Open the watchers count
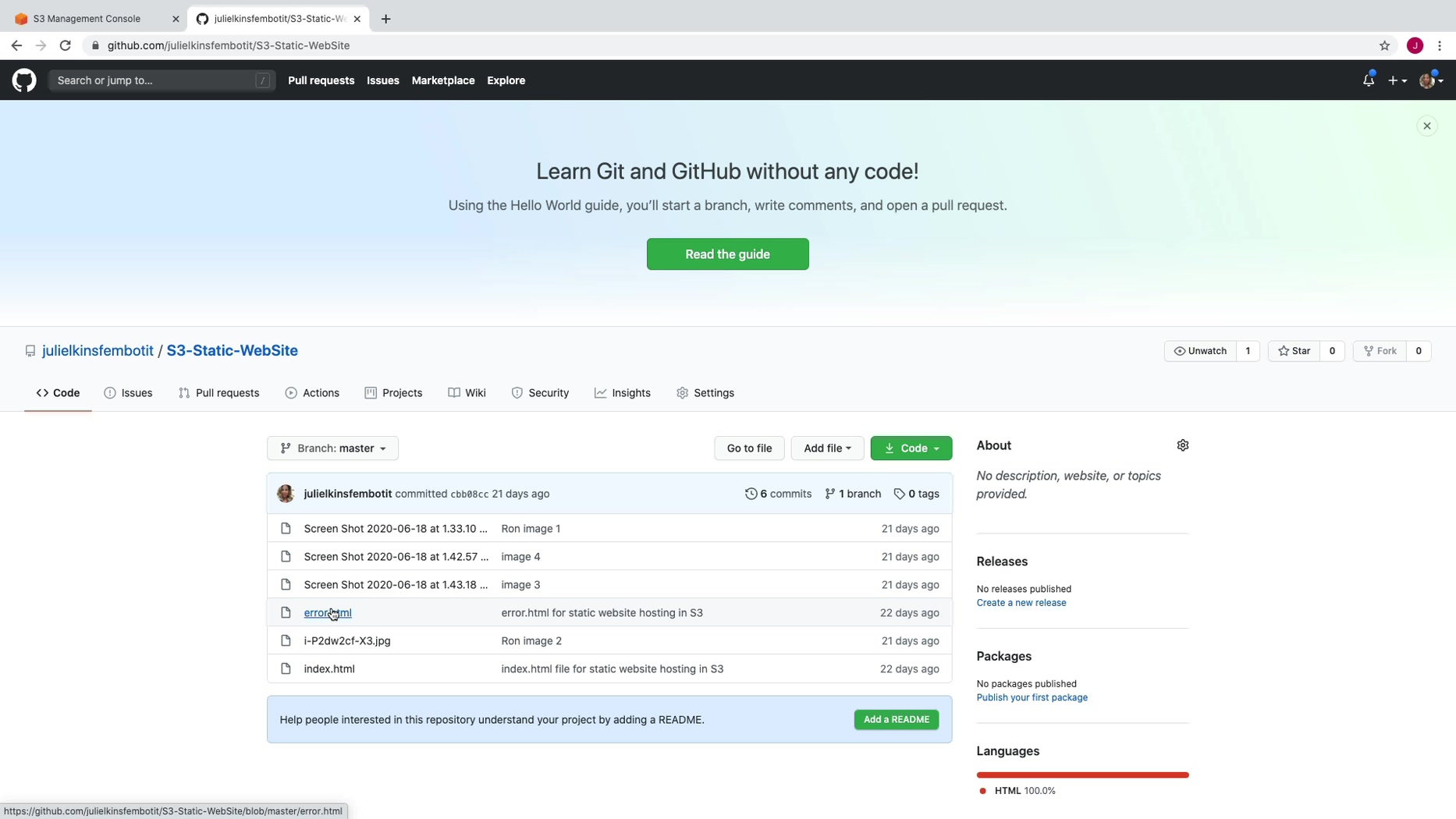This screenshot has width=1456, height=819. (1248, 351)
